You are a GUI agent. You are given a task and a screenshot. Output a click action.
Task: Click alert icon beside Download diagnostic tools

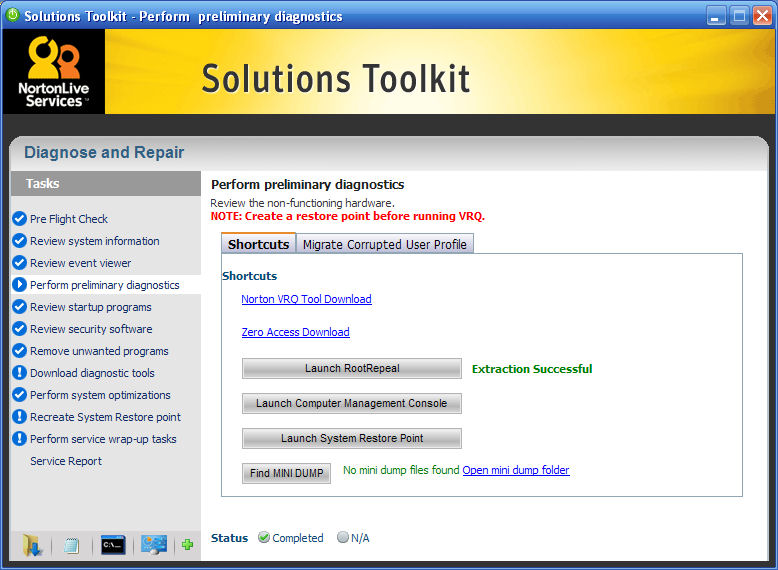click(19, 373)
